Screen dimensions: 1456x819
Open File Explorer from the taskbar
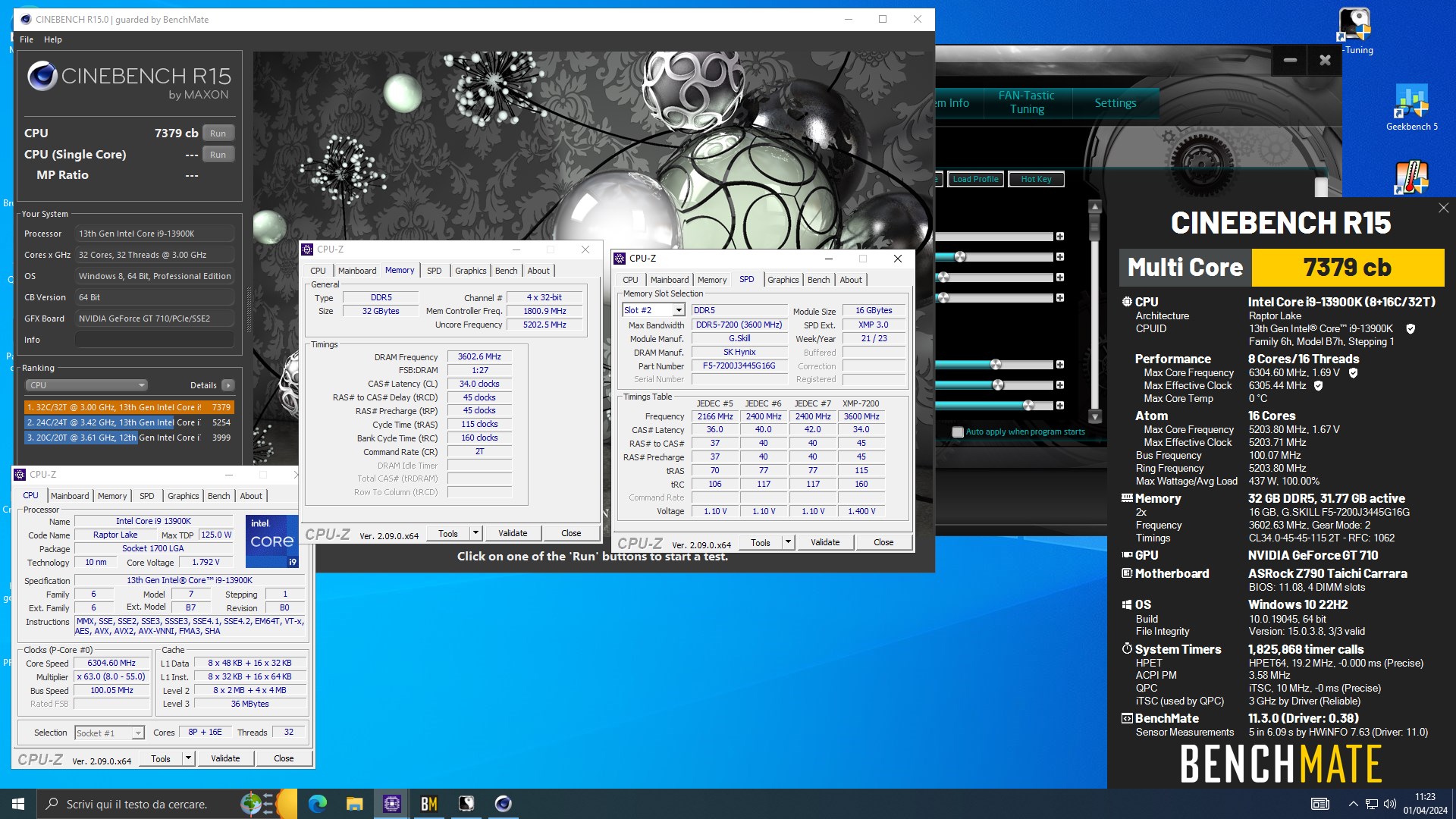tap(354, 804)
